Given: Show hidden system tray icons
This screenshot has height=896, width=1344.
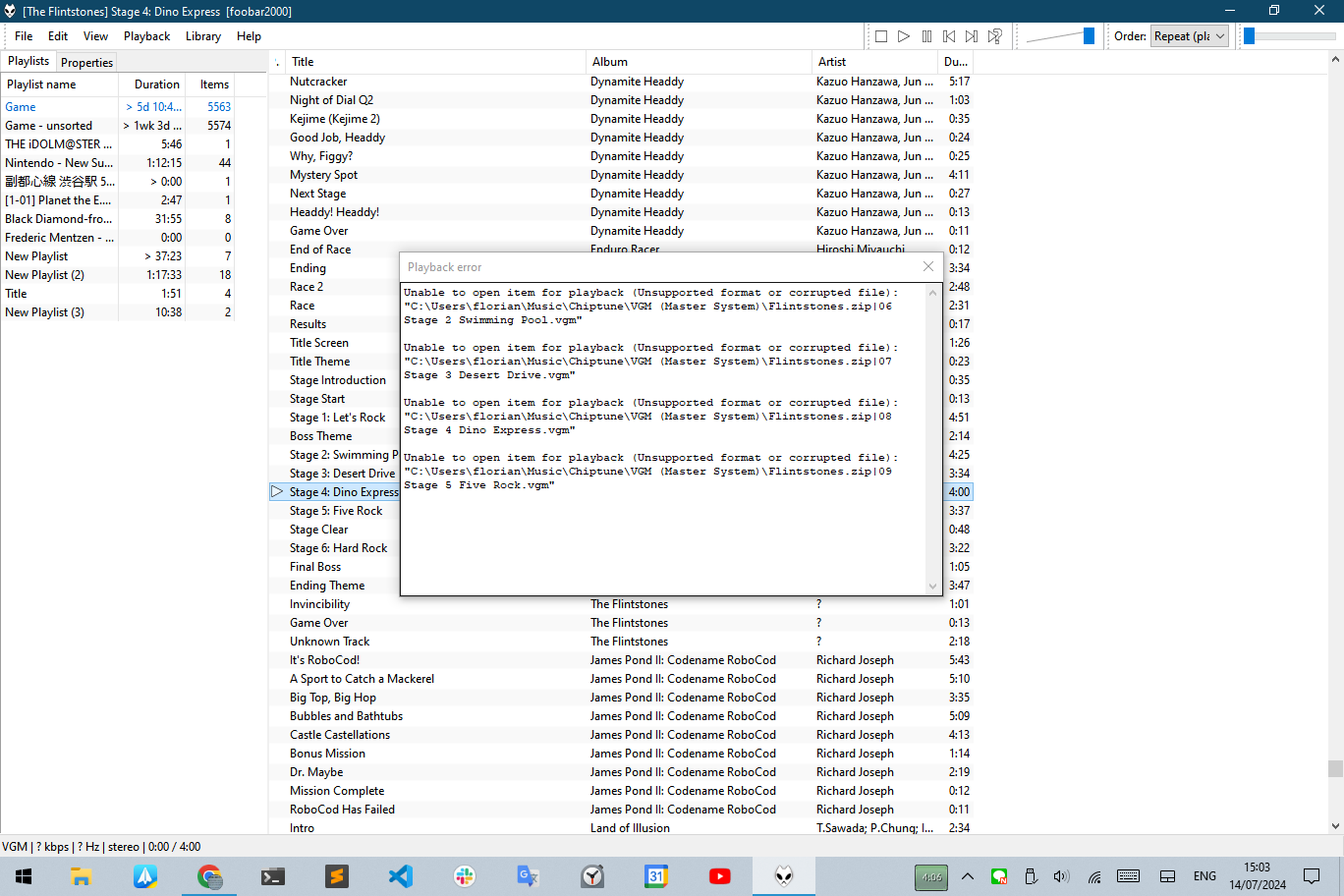Looking at the screenshot, I should click(968, 876).
